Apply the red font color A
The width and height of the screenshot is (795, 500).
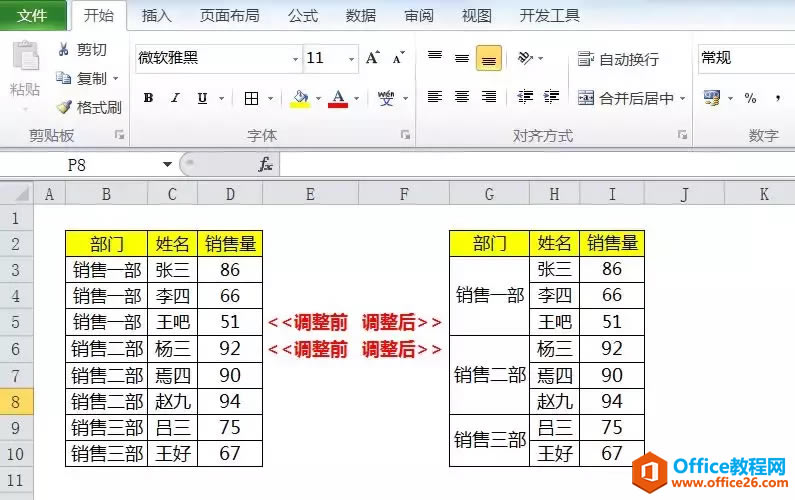click(x=338, y=98)
